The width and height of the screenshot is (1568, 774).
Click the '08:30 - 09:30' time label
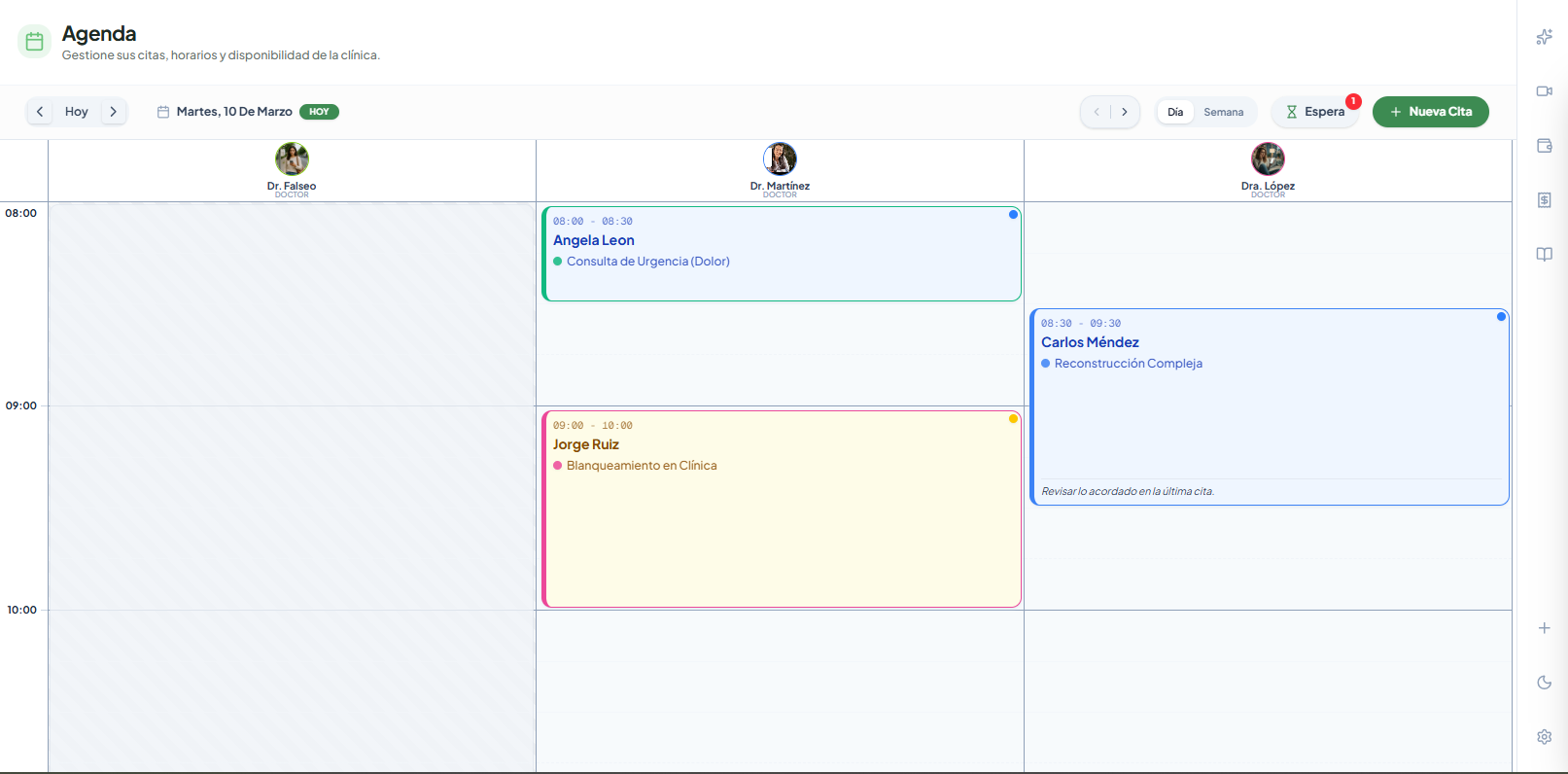(1081, 324)
